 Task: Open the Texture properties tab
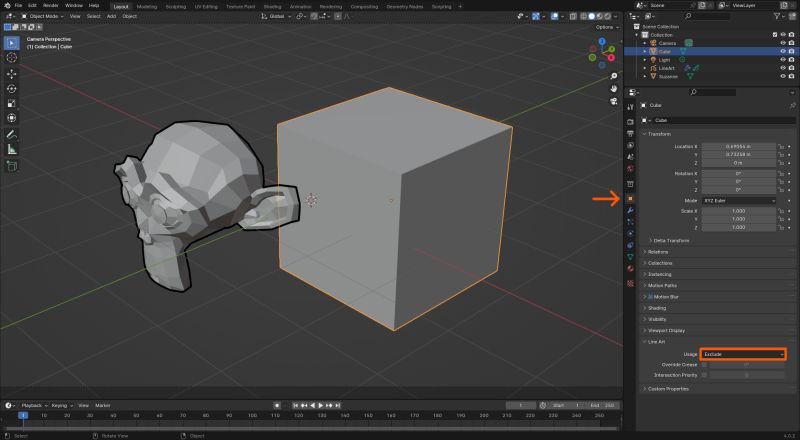point(630,283)
